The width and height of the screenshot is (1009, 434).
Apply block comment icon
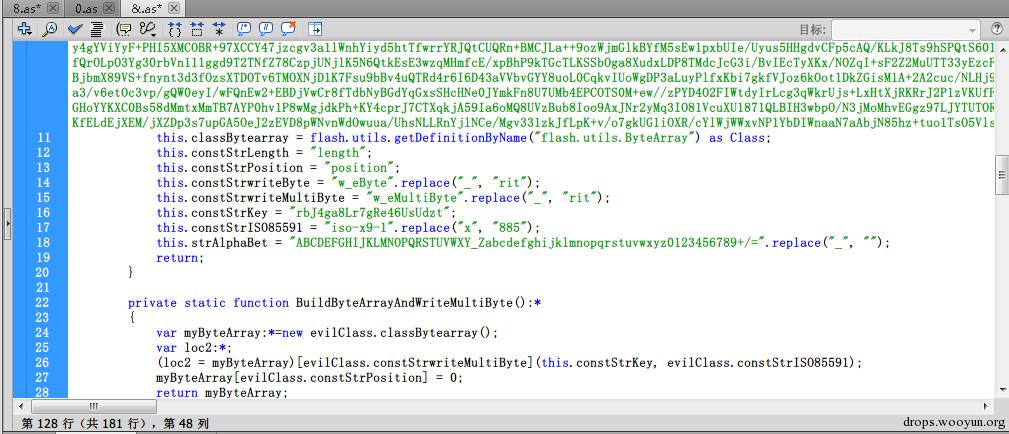click(x=244, y=29)
